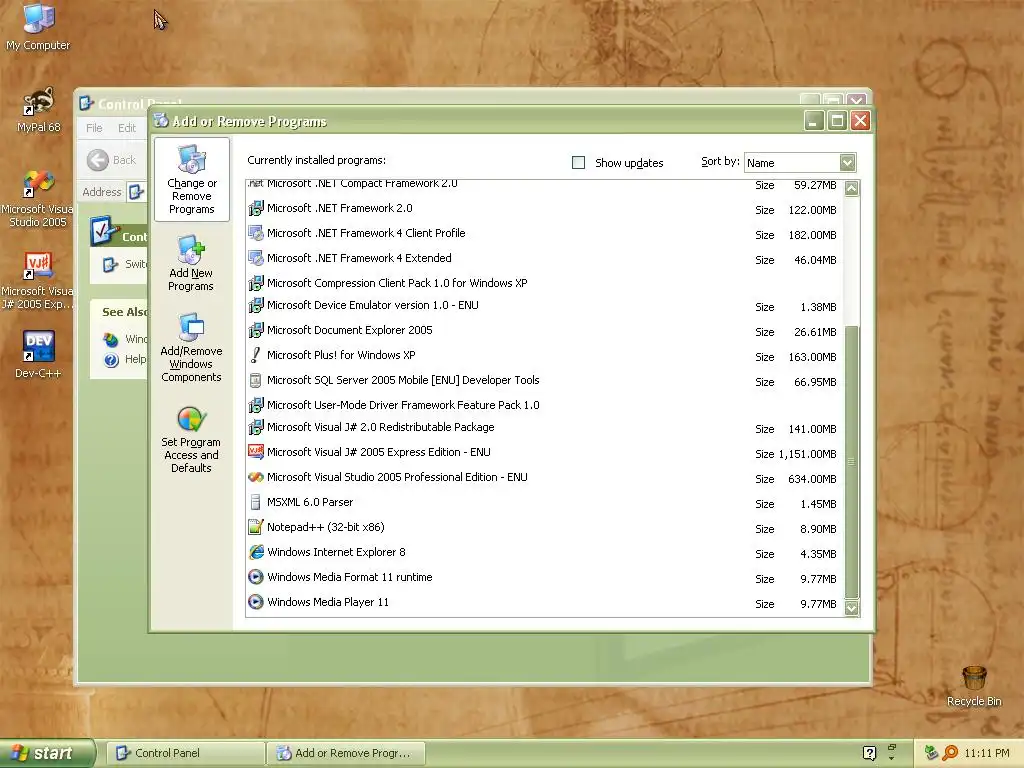The height and width of the screenshot is (768, 1024).
Task: Click .NET Framework 4 Client Profile icon
Action: click(x=256, y=234)
